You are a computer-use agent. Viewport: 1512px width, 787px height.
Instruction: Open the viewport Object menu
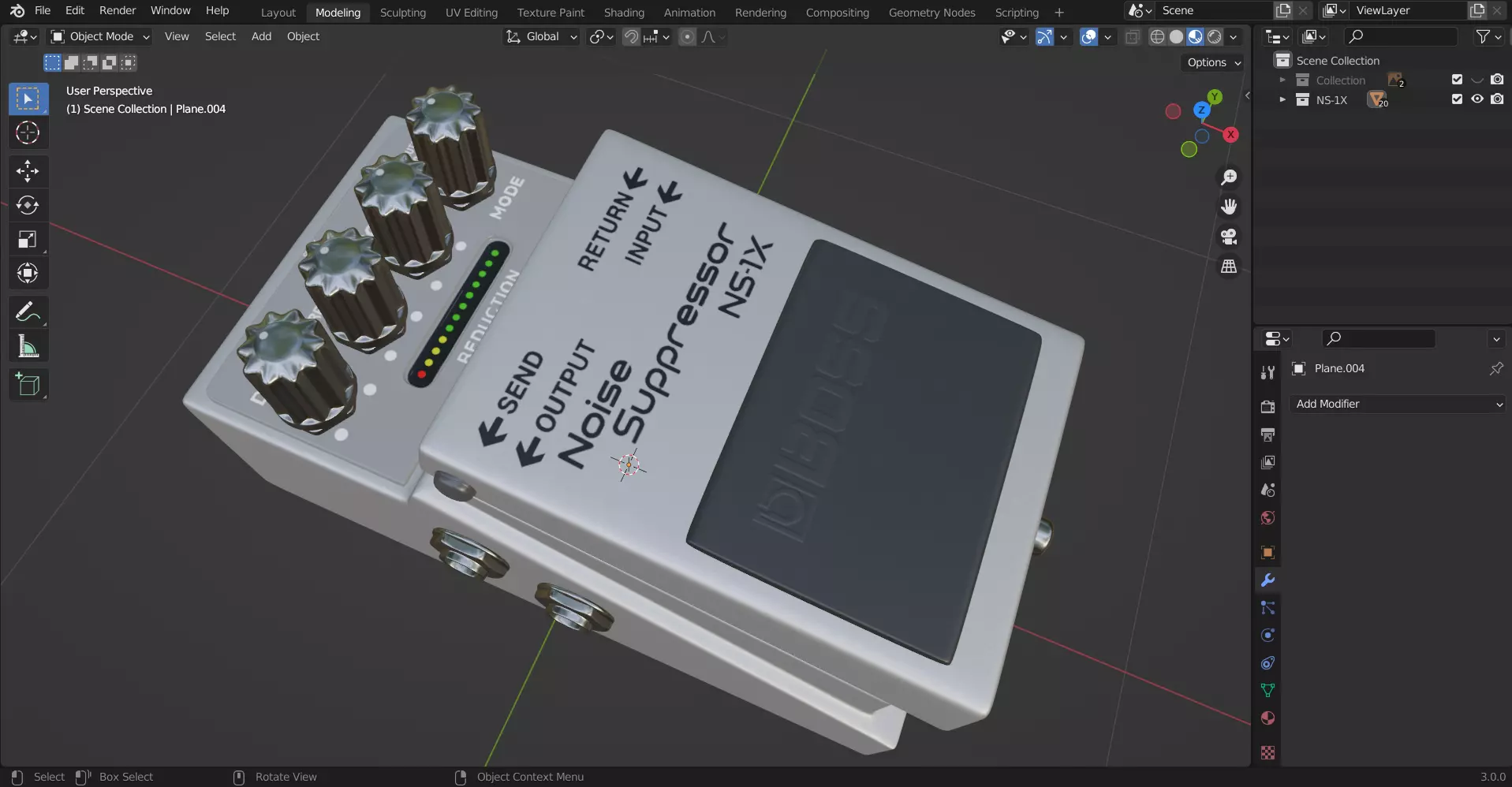click(303, 37)
